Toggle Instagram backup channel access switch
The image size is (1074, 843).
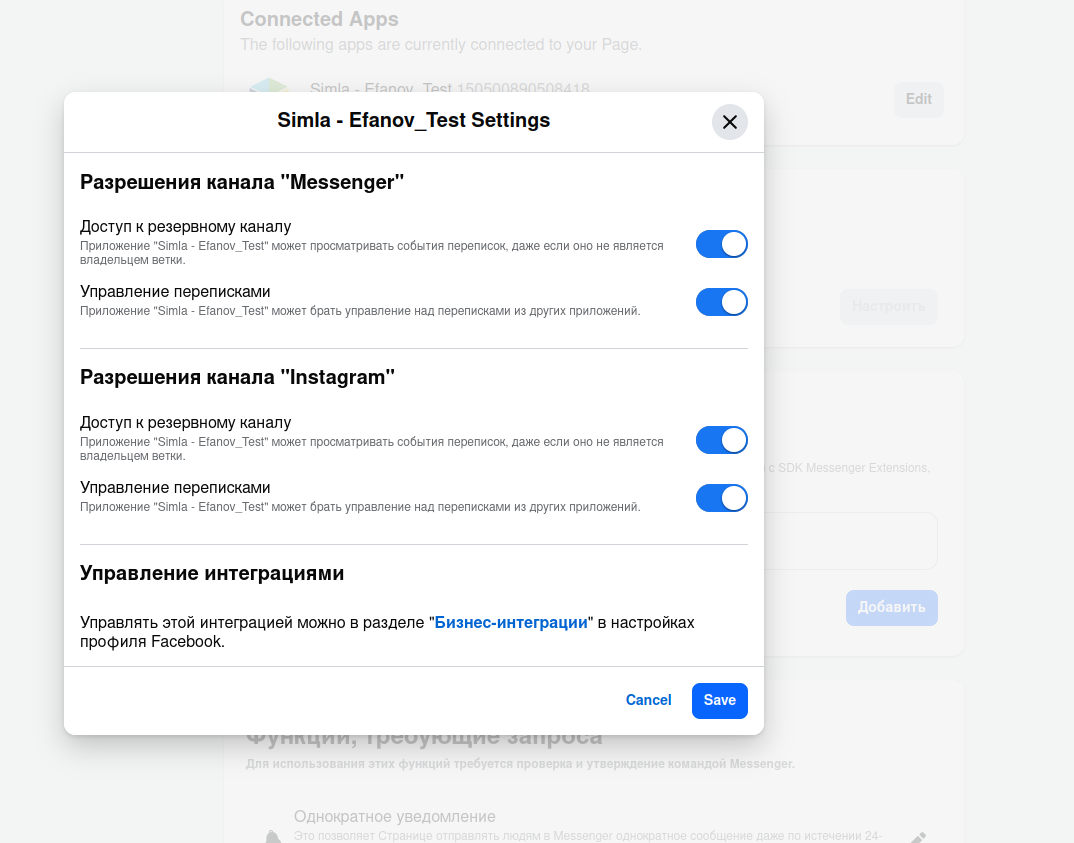(721, 440)
